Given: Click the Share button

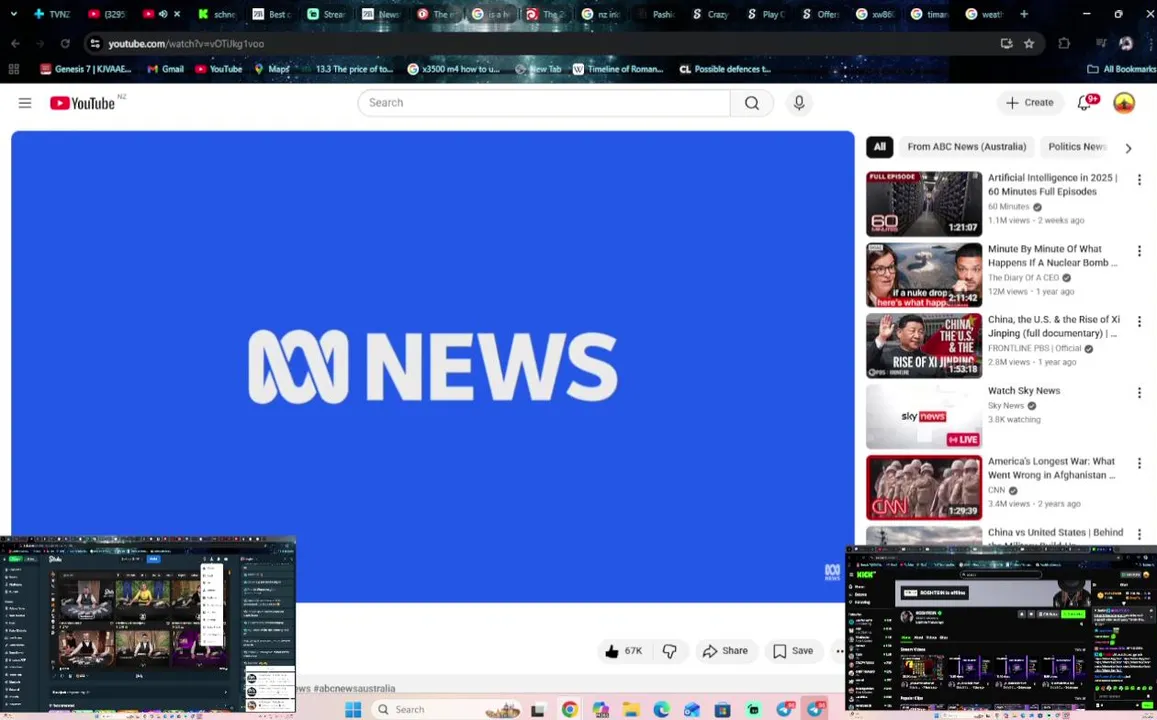Looking at the screenshot, I should 725,651.
